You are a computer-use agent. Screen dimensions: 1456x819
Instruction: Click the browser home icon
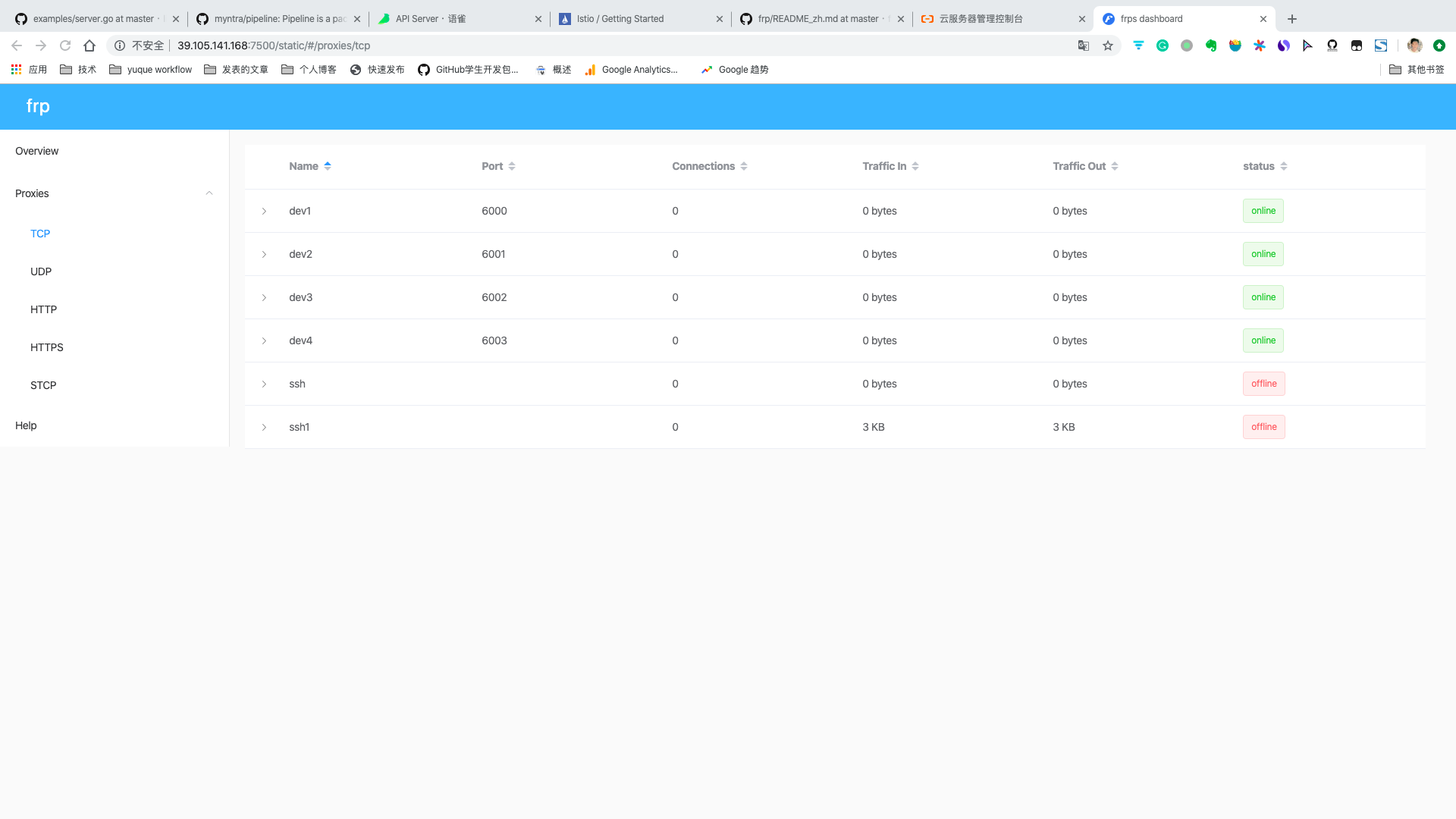pyautogui.click(x=89, y=45)
